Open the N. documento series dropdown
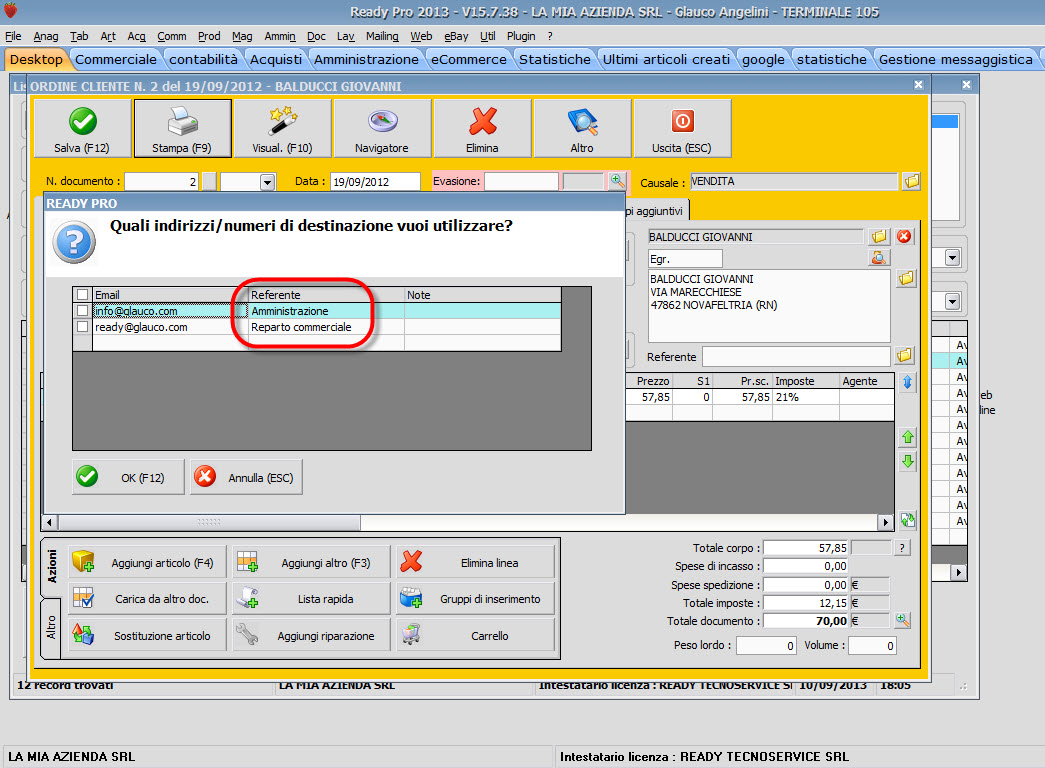 (267, 181)
